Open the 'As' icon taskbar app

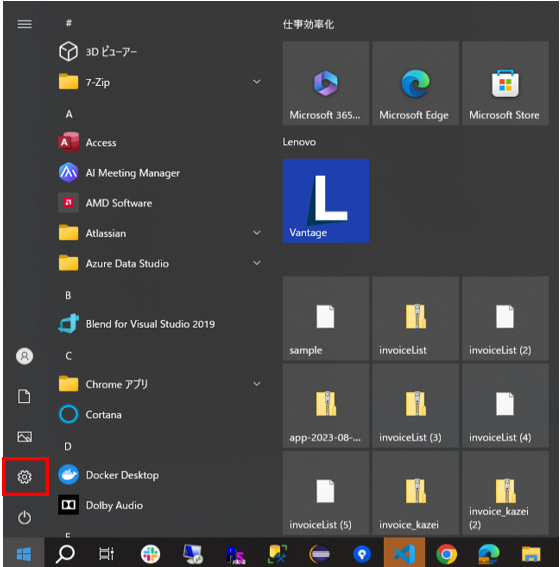(235, 554)
